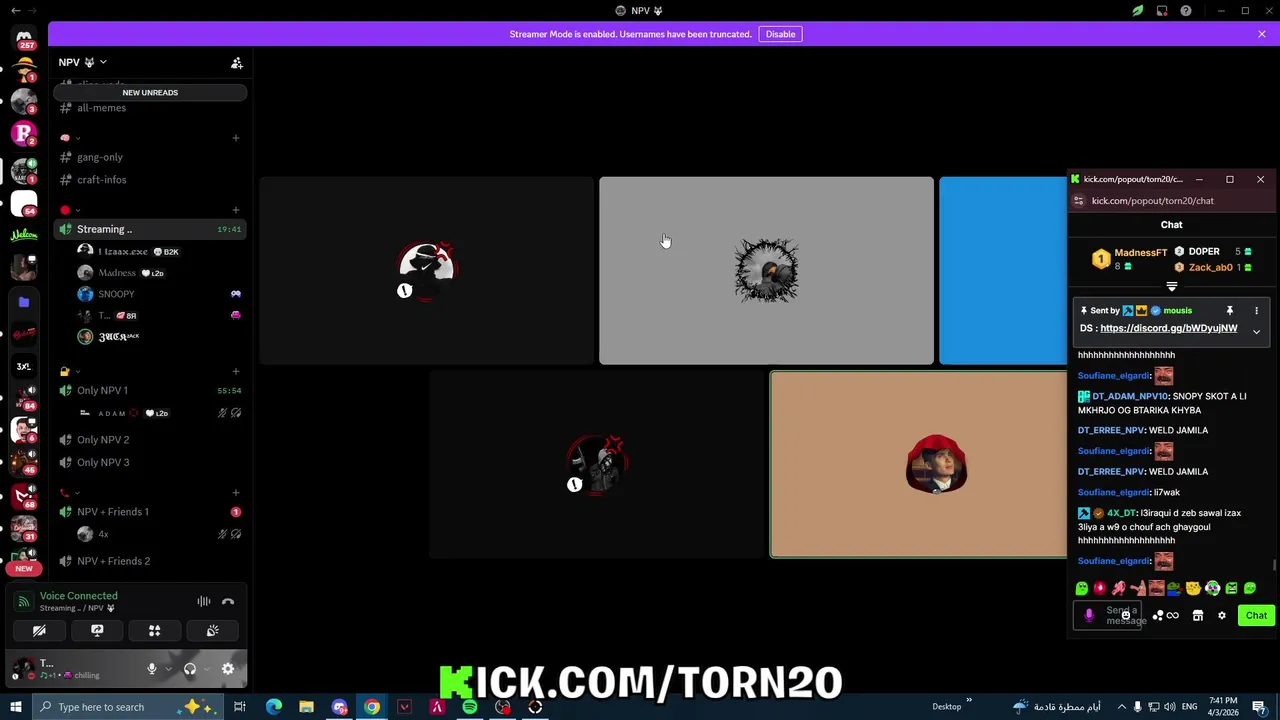Open the server folder icon in the sidebar

coord(24,302)
